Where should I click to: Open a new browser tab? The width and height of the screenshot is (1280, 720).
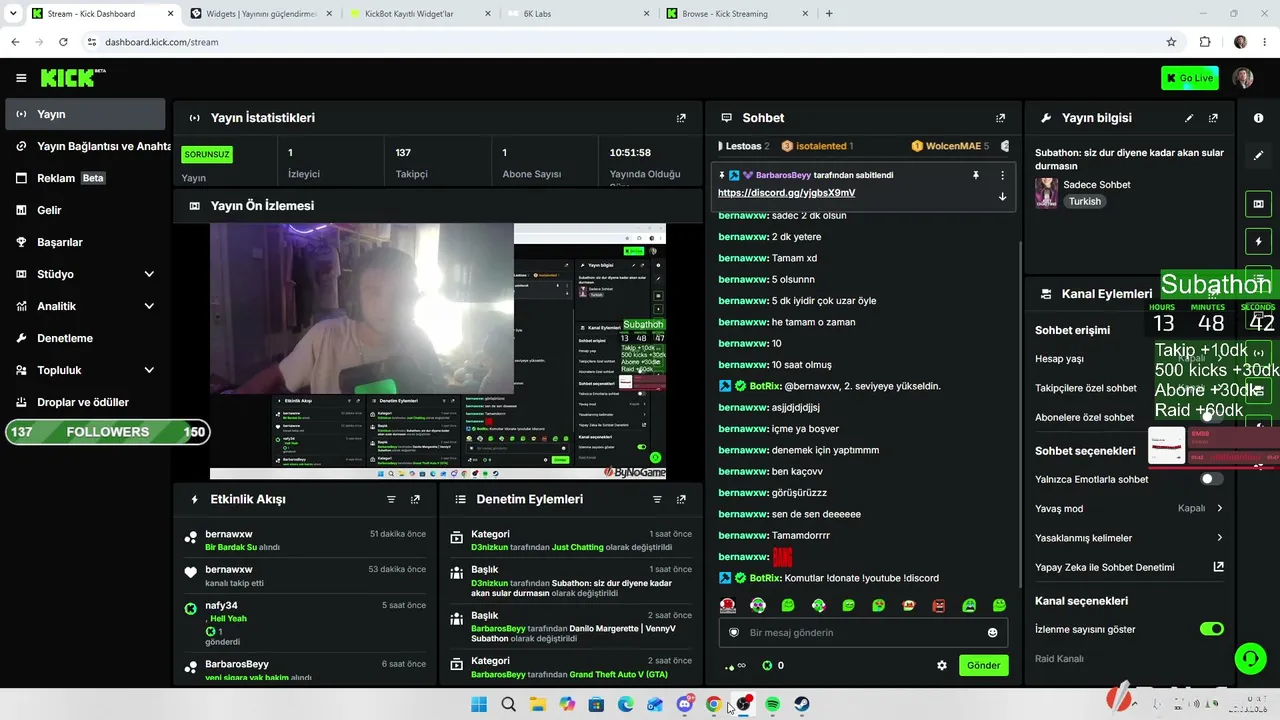point(829,14)
